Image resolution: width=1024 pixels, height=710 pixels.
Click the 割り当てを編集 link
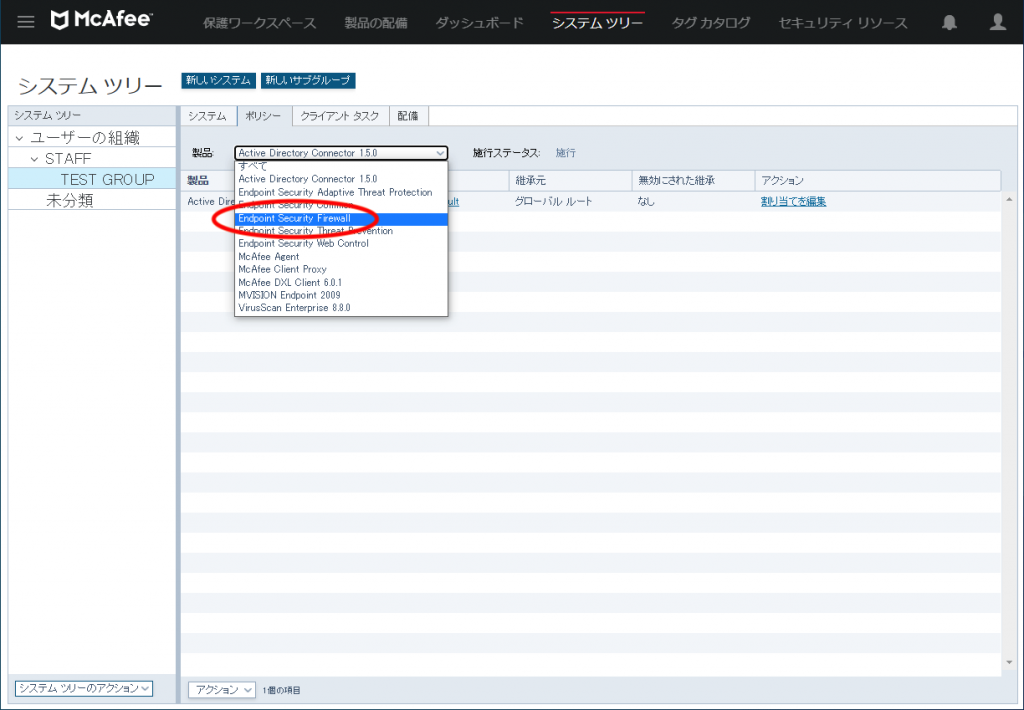[x=793, y=201]
